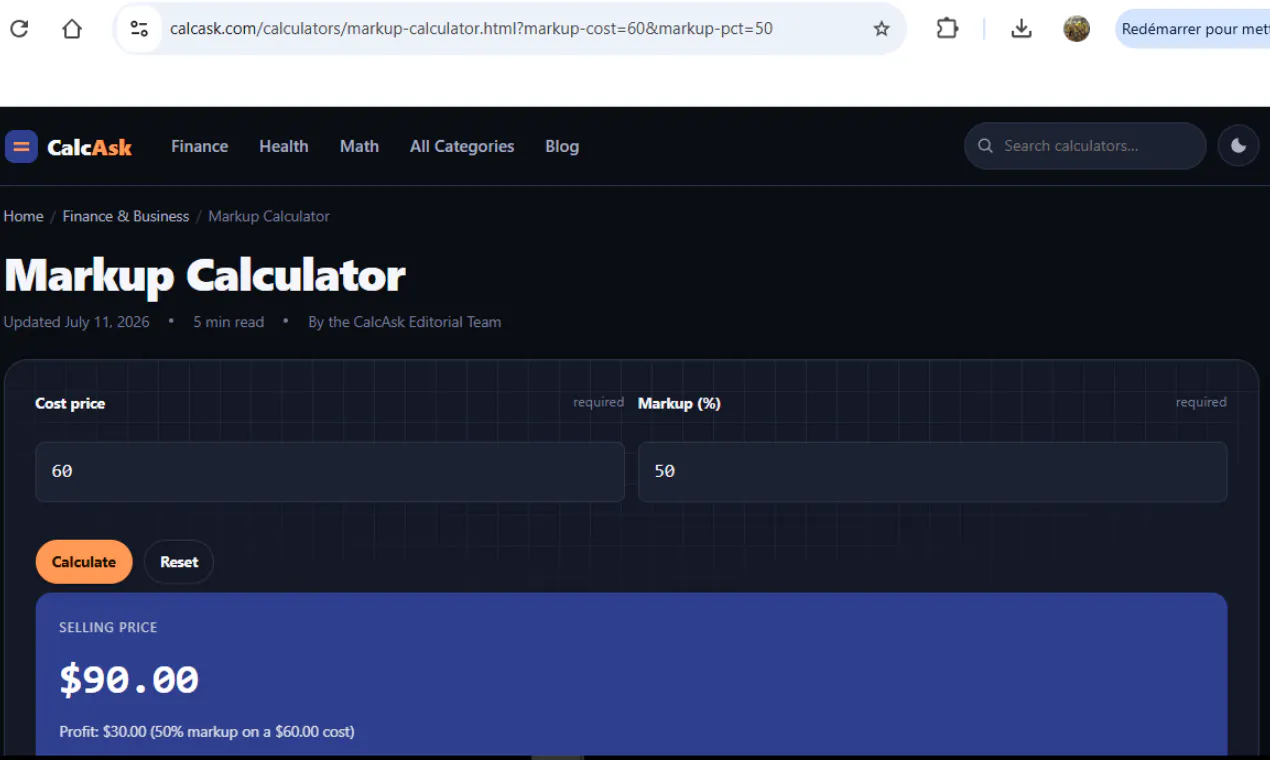Click the Markup Calculator page heading
The image size is (1270, 760).
(x=205, y=275)
